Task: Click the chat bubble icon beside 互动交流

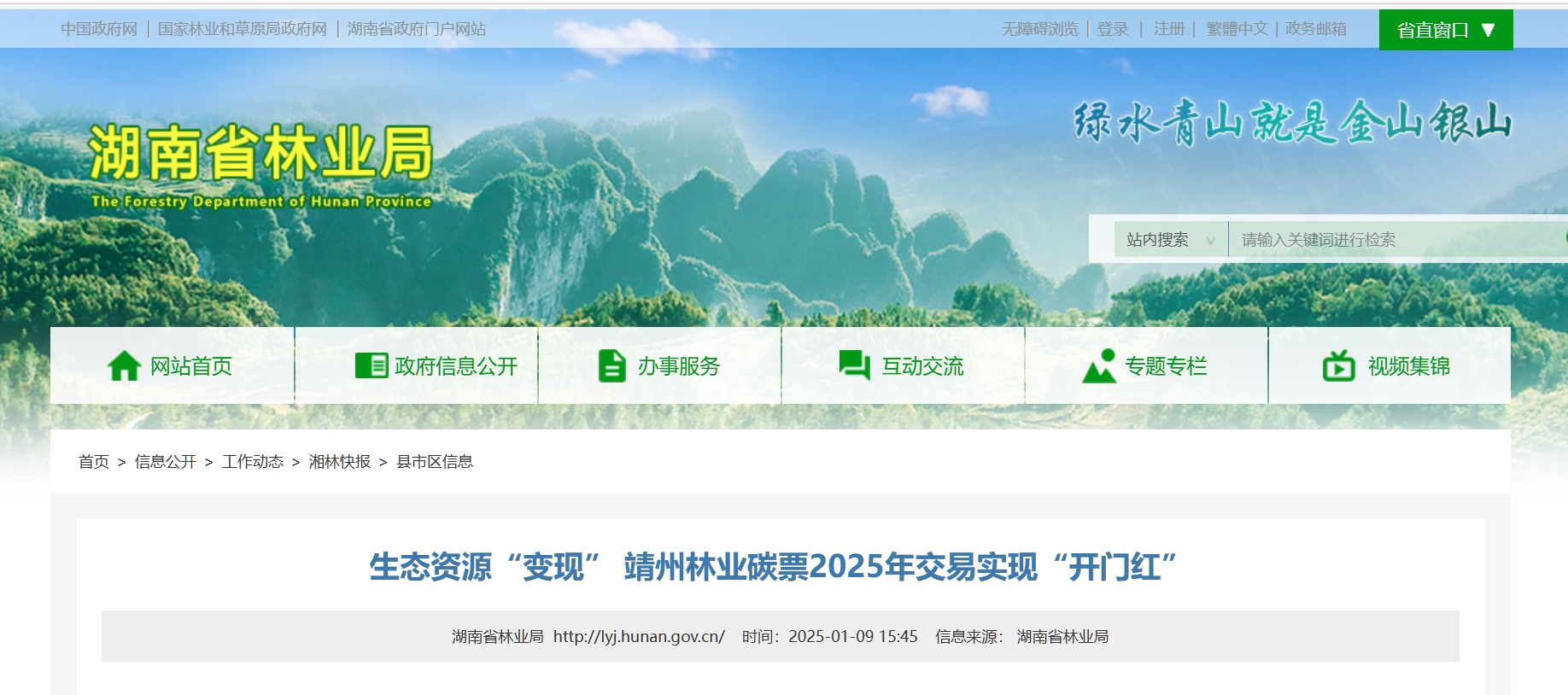Action: click(854, 365)
